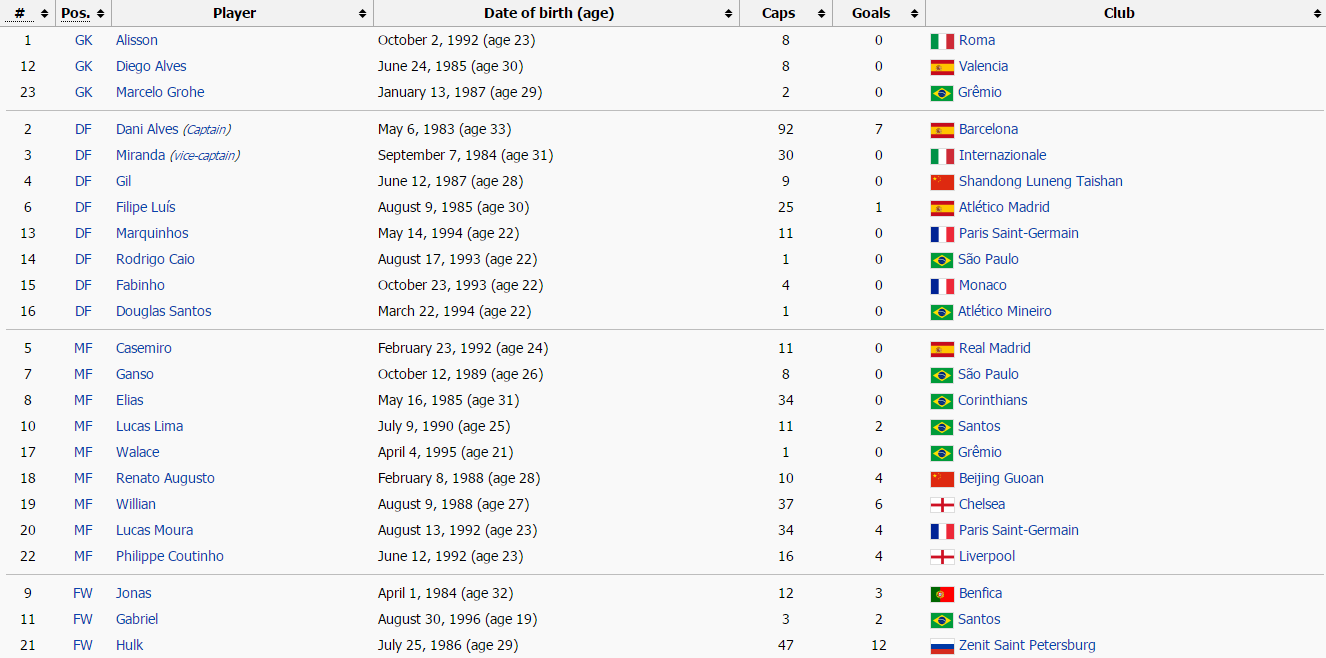1326x658 pixels.
Task: Sort table by the Caps column arrows
Action: (822, 14)
